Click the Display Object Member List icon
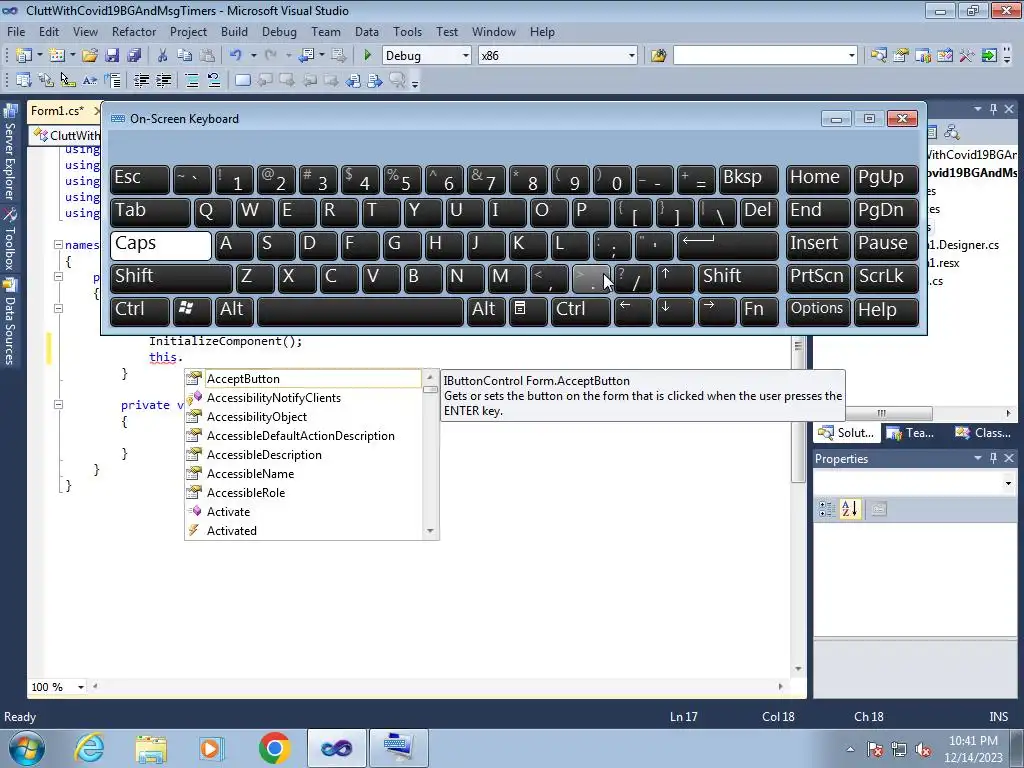The height and width of the screenshot is (768, 1024). pos(24,80)
